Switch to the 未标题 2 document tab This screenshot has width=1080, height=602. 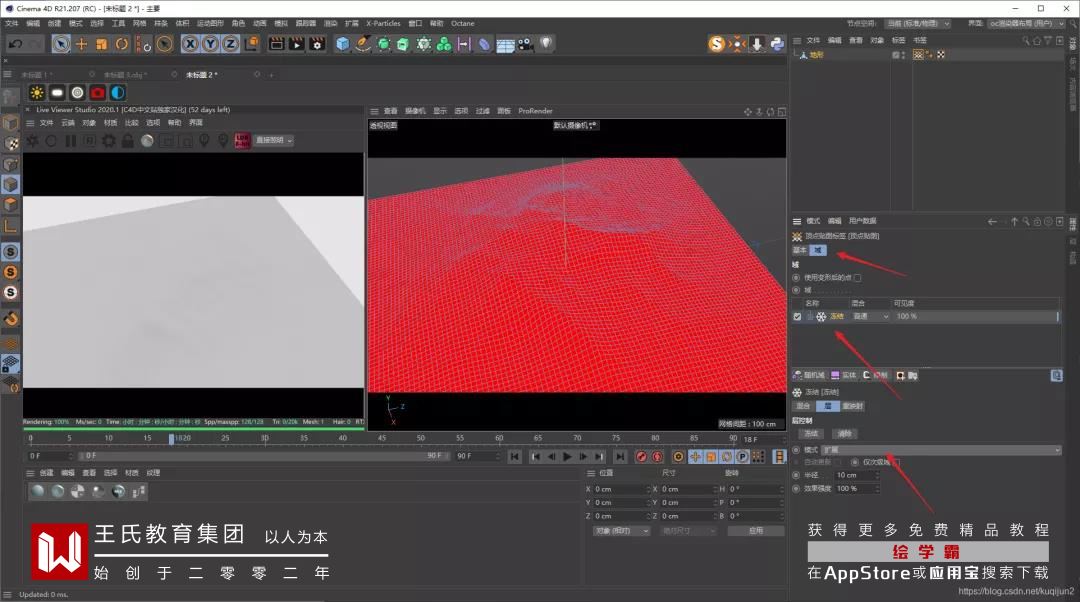tap(201, 74)
